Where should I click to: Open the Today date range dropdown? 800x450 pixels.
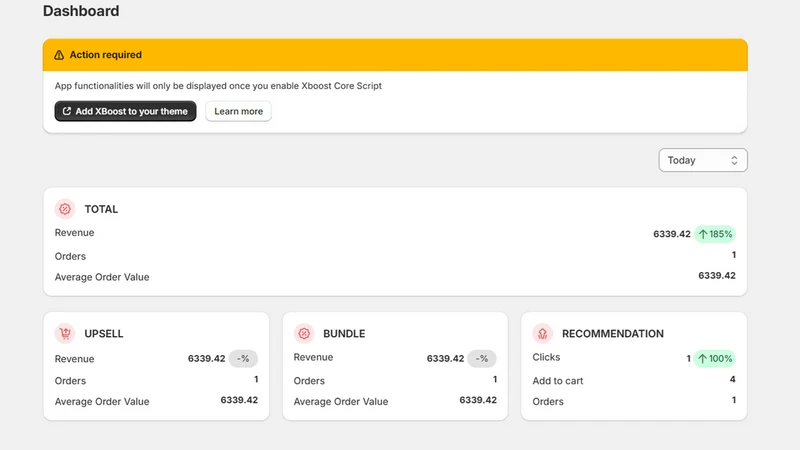point(703,160)
